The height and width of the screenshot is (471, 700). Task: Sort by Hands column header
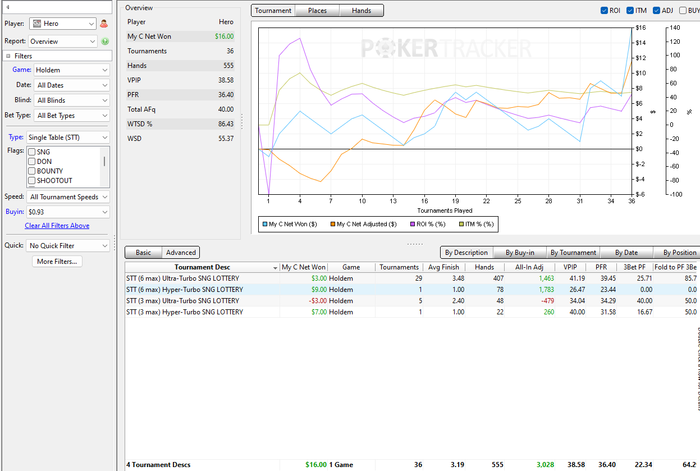pyautogui.click(x=484, y=267)
